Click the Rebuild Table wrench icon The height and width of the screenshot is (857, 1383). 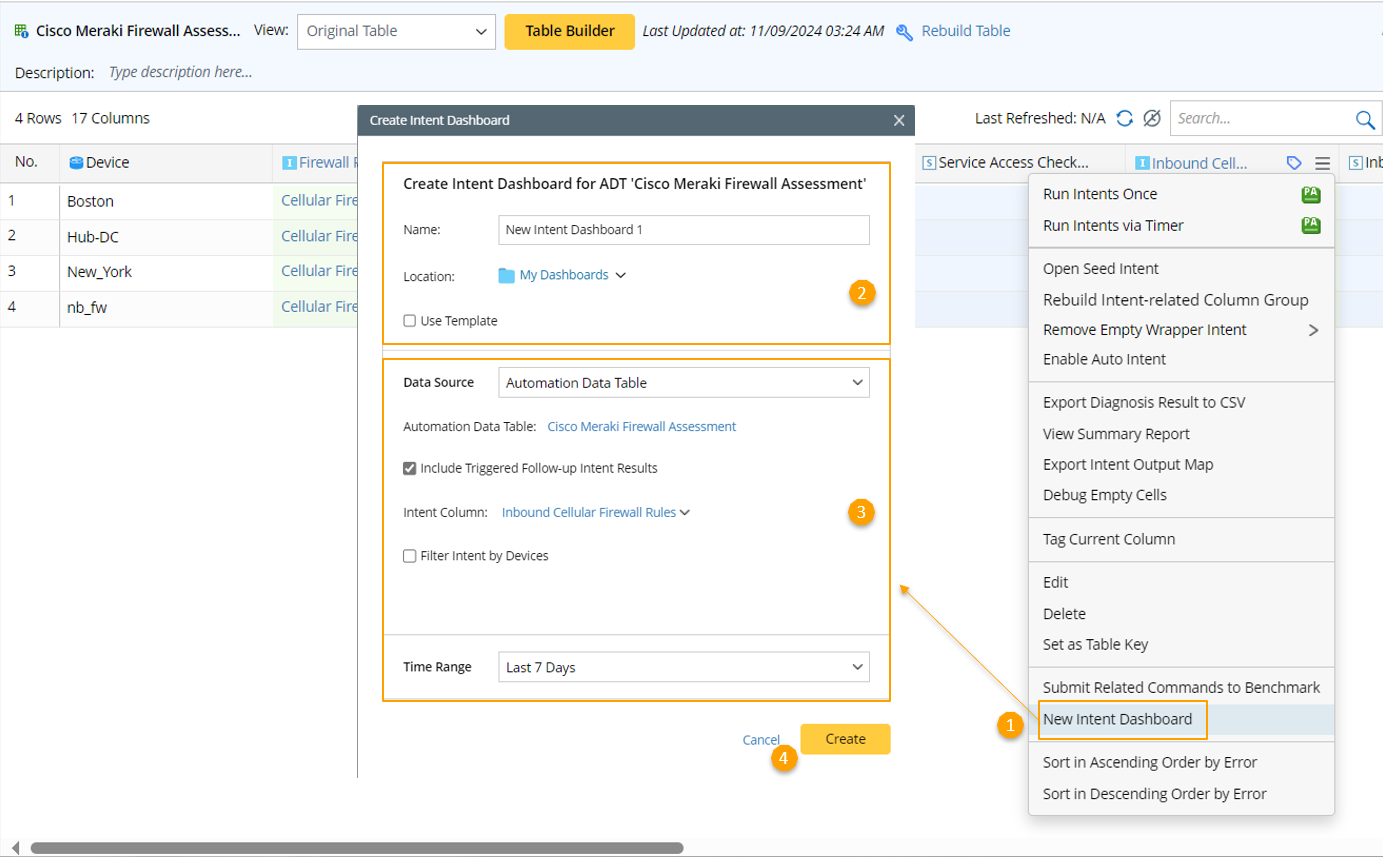point(904,32)
